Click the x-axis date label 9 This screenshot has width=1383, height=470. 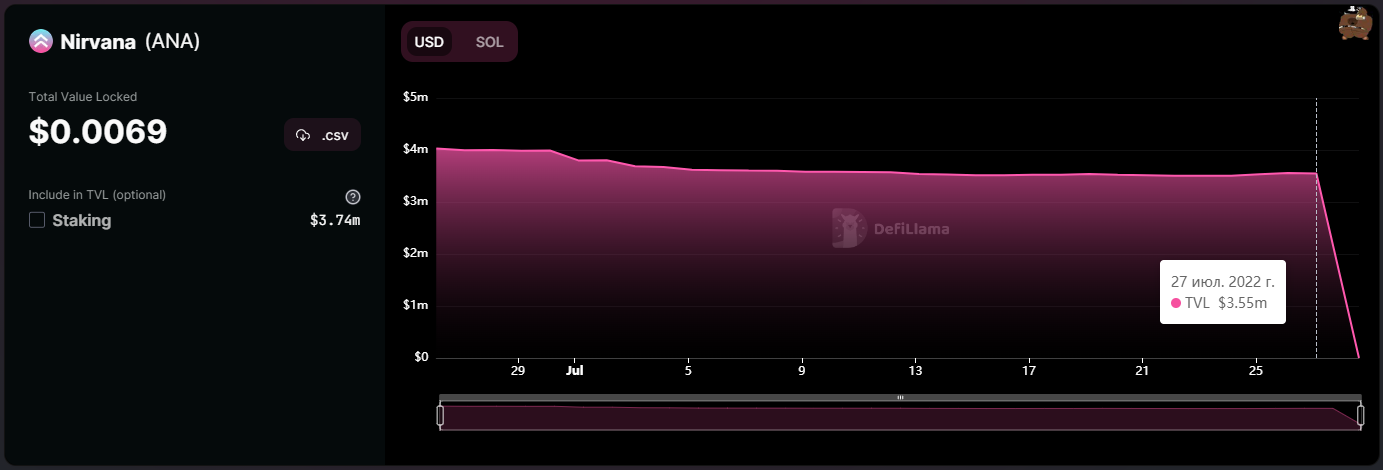(x=802, y=370)
